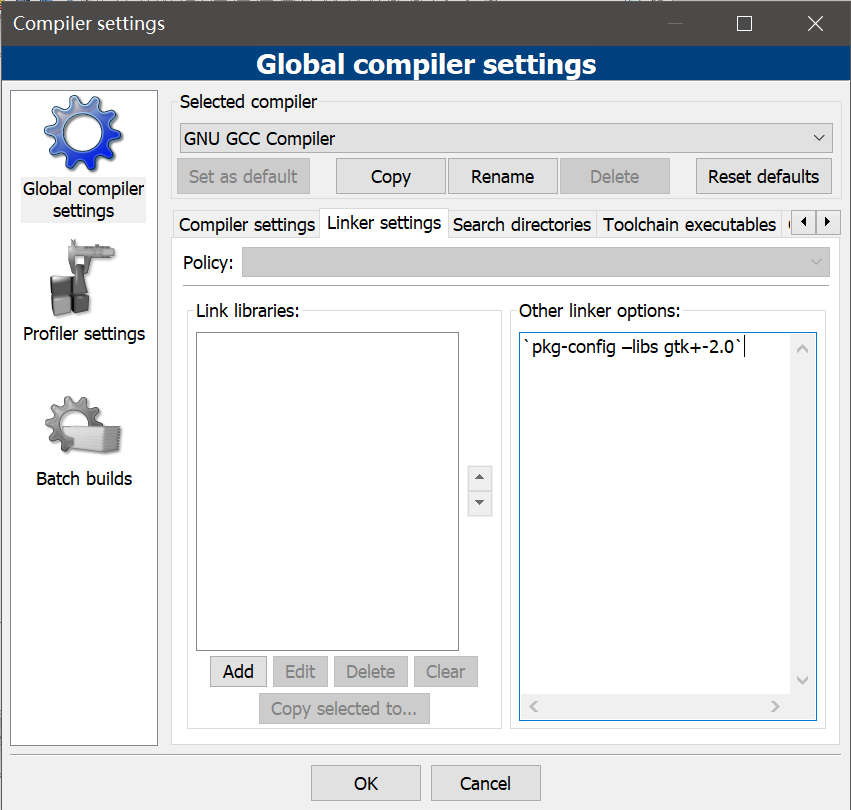
Task: Confirm settings with OK button
Action: (x=366, y=783)
